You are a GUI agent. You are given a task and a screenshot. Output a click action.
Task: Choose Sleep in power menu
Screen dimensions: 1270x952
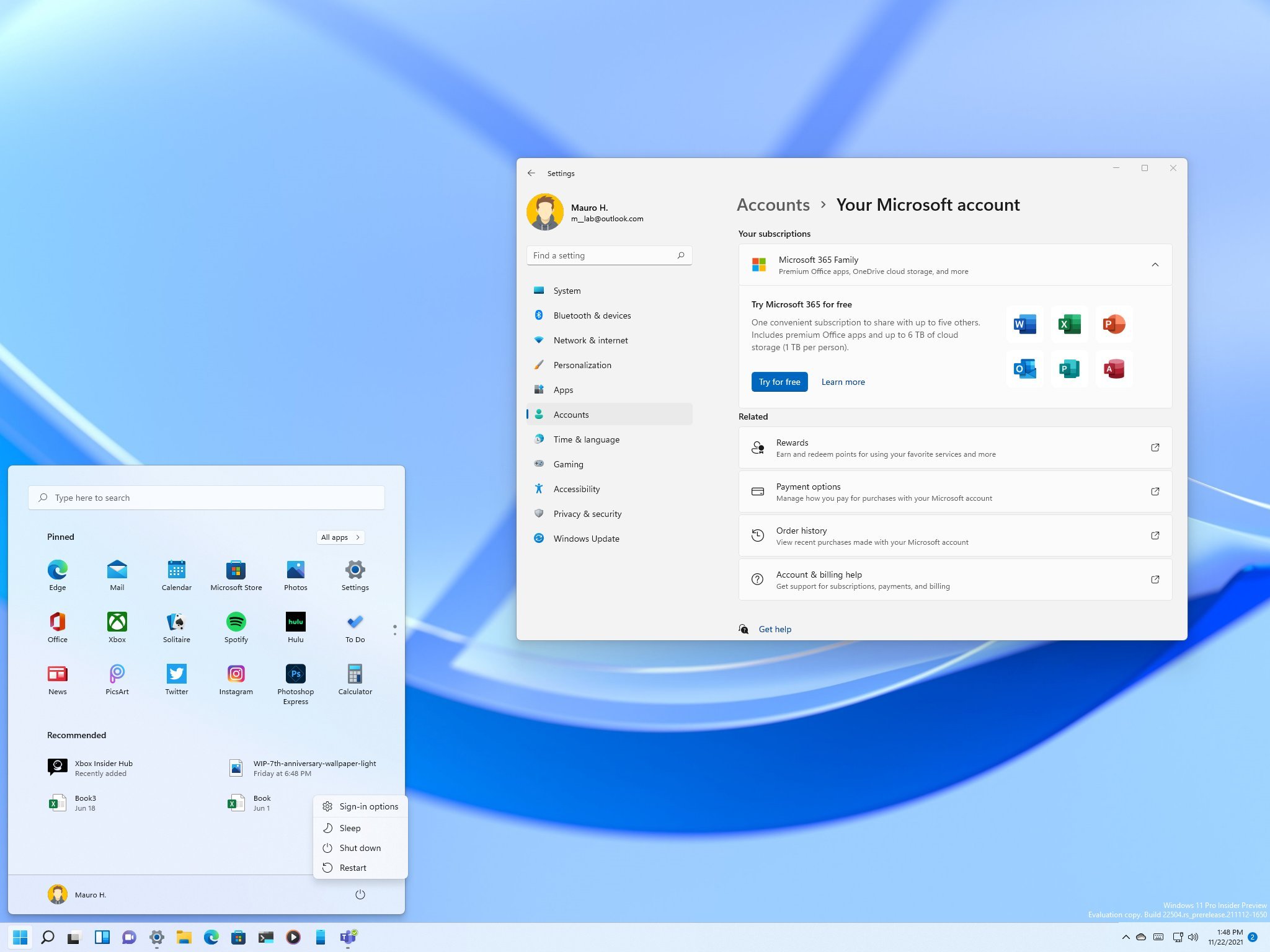(x=350, y=828)
